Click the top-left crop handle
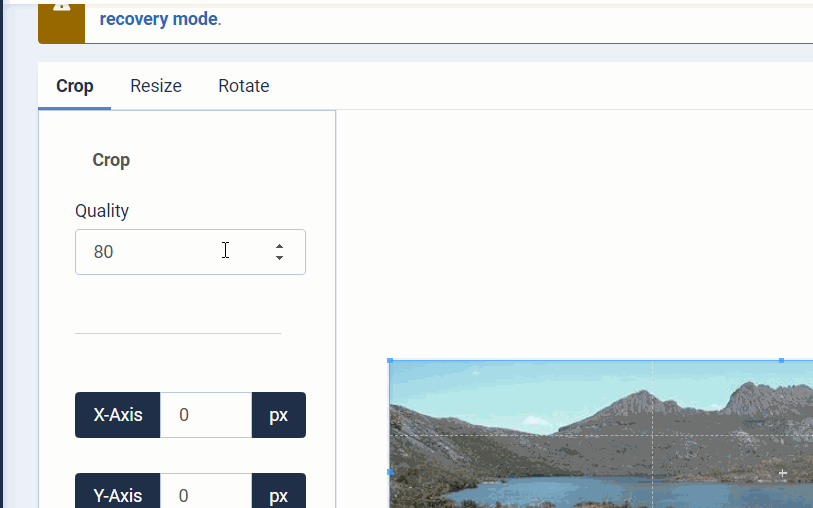Screen dimensions: 813x508 pos(390,360)
